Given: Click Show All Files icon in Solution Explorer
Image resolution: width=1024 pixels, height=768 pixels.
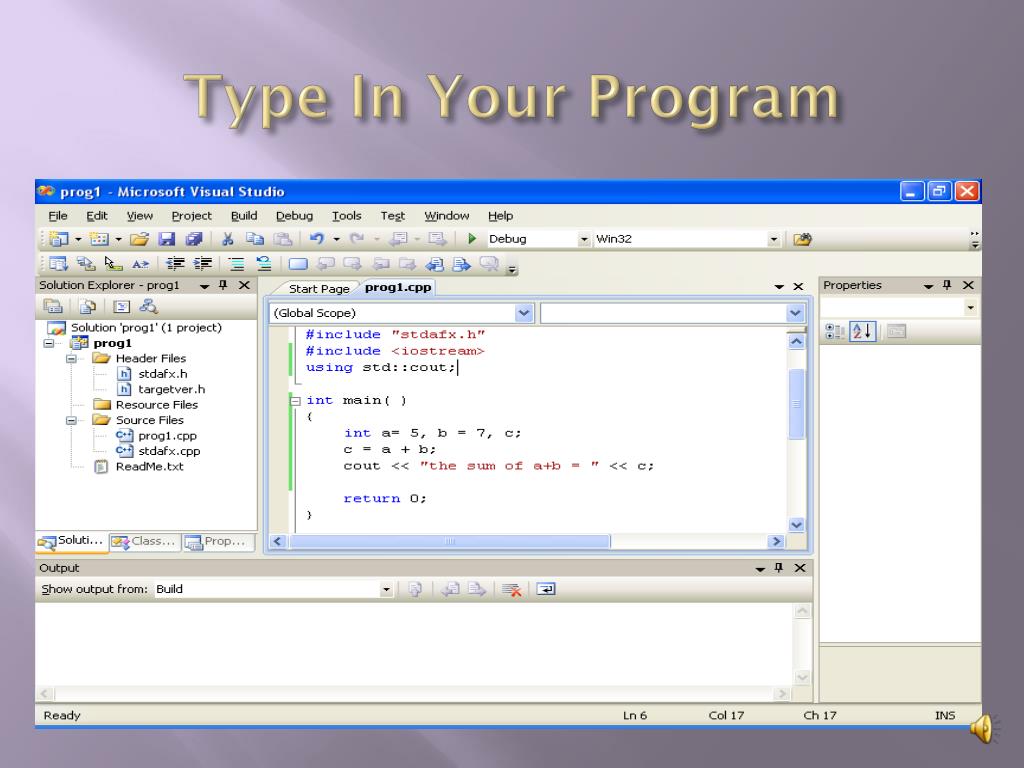Looking at the screenshot, I should (x=88, y=306).
